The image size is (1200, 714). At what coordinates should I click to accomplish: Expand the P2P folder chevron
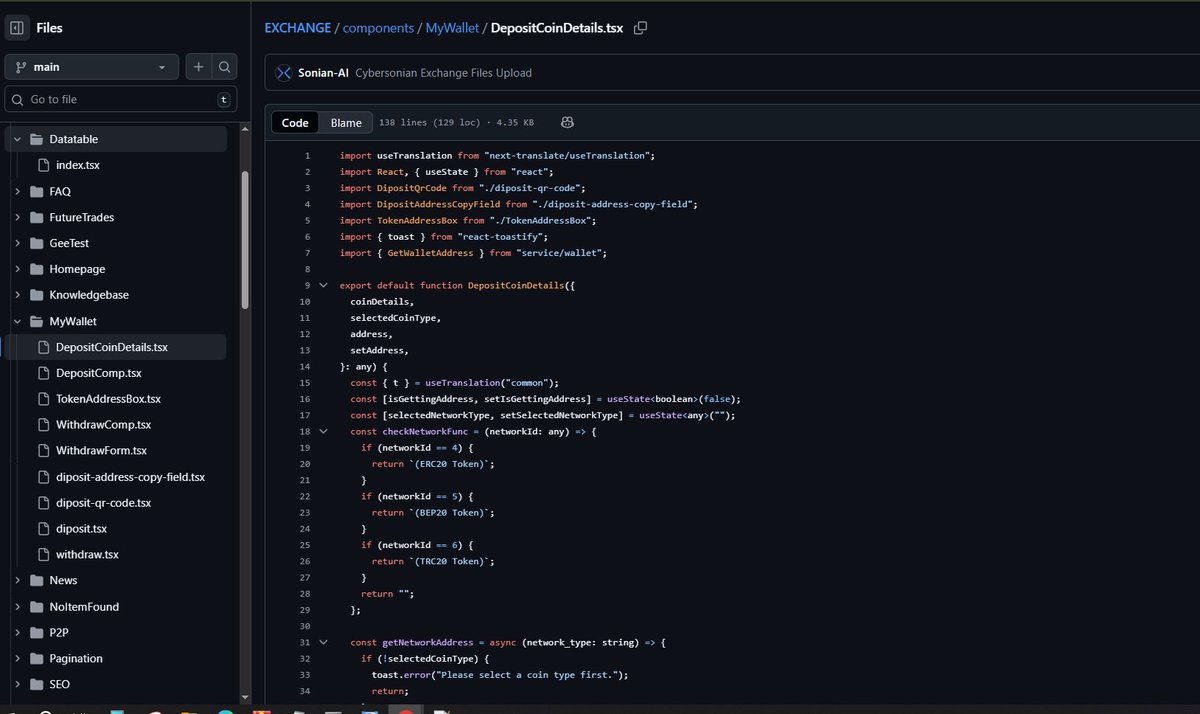(18, 633)
